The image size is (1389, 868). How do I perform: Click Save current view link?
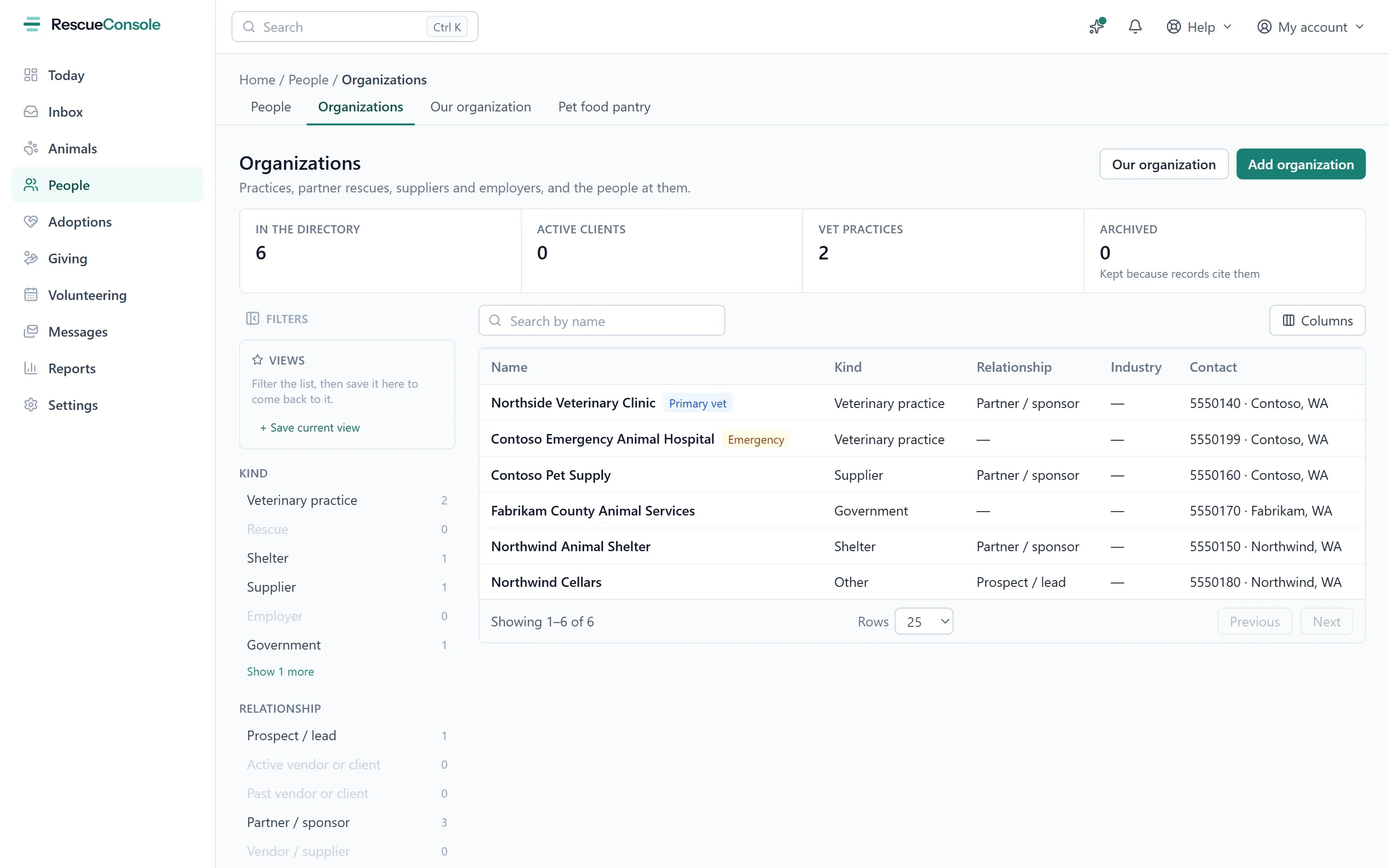point(309,428)
